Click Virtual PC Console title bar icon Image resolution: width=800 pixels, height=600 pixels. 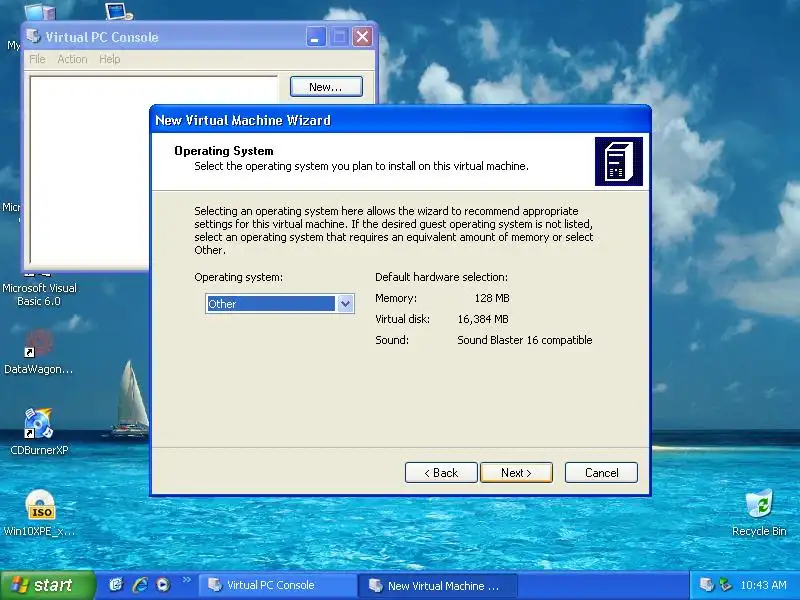click(x=34, y=36)
